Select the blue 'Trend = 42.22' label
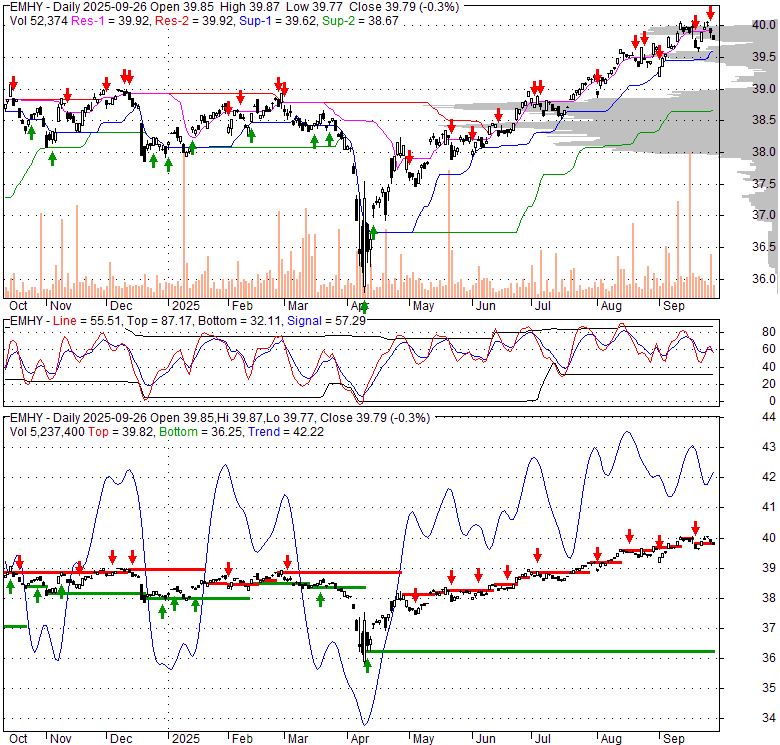Screen dimensions: 780x745 [x=286, y=432]
